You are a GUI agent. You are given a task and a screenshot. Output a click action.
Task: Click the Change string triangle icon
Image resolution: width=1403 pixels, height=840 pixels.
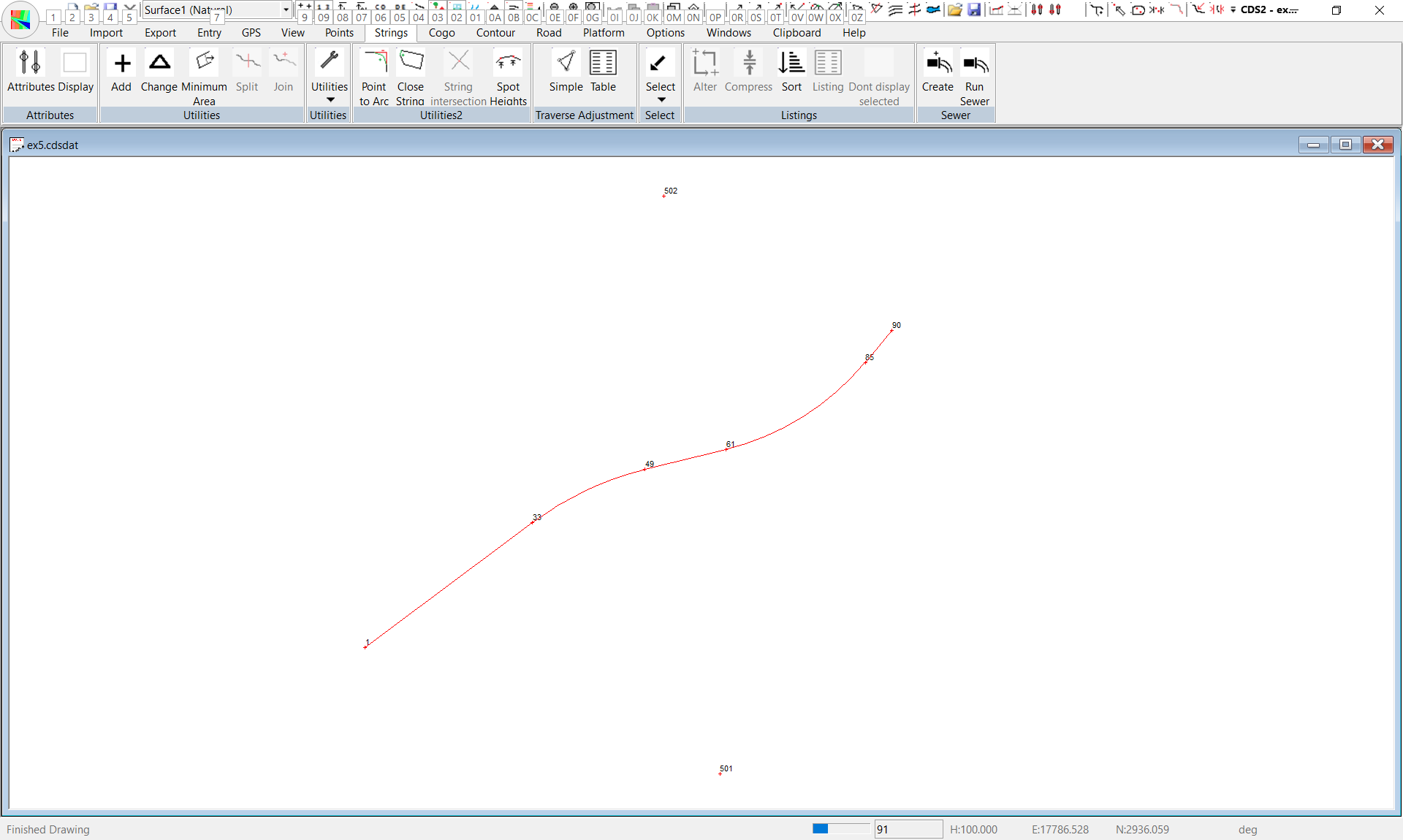point(159,63)
